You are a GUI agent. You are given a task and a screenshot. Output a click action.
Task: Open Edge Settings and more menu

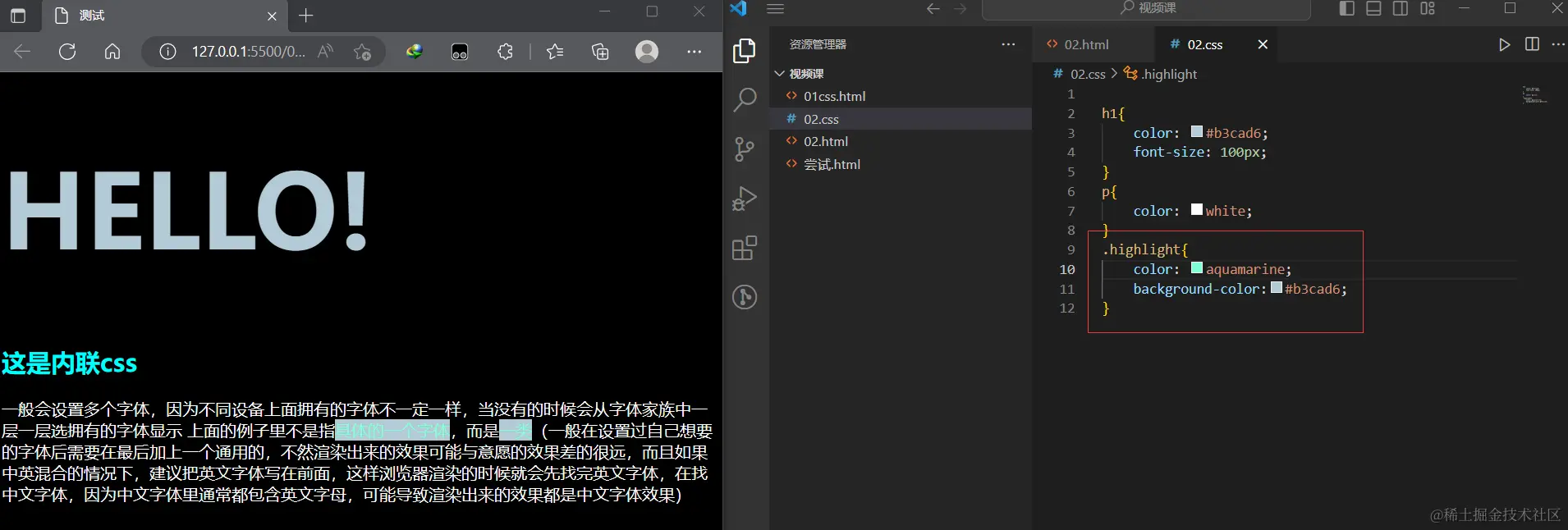pos(694,52)
